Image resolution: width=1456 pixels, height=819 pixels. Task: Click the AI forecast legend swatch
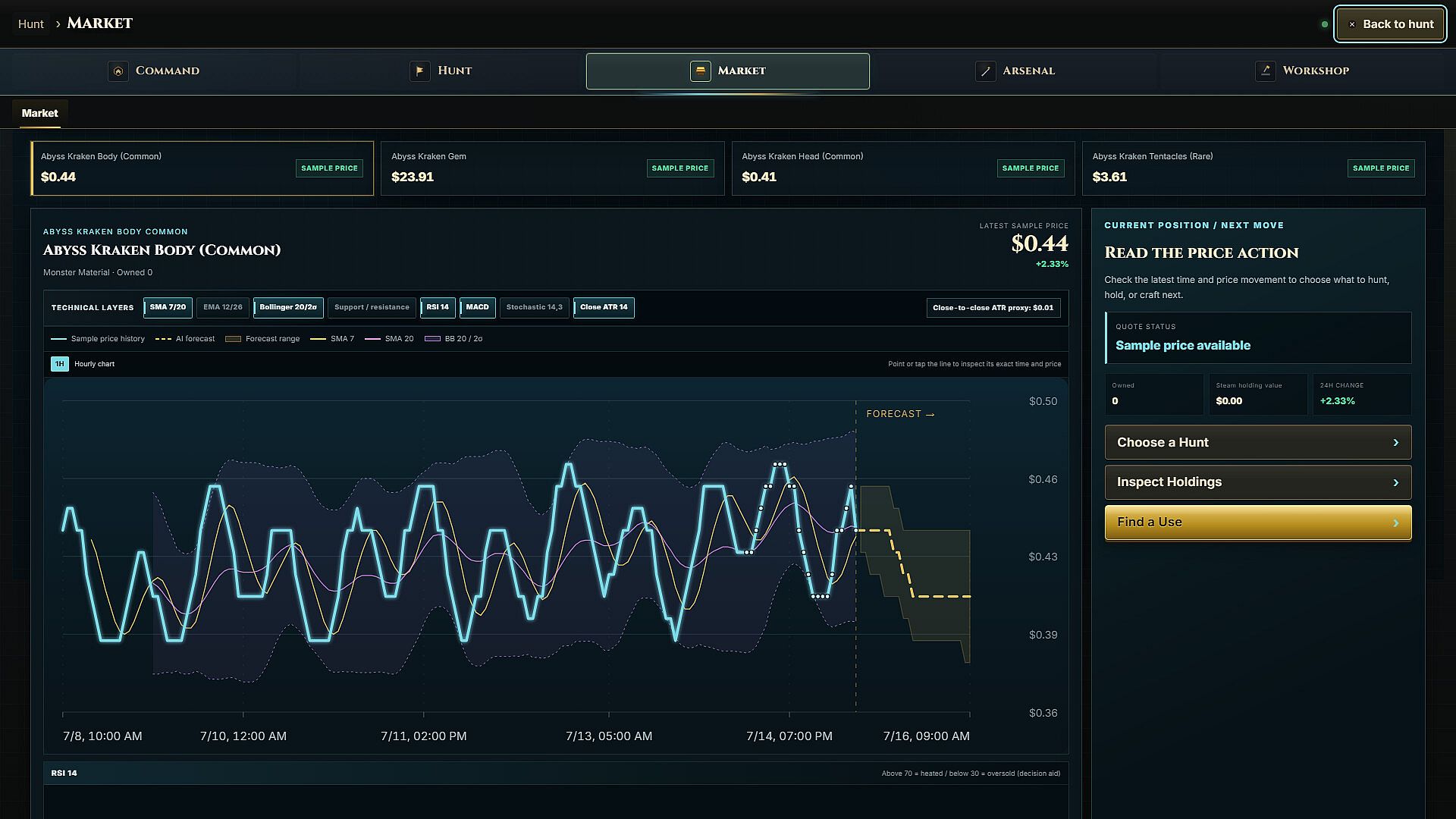(x=163, y=339)
